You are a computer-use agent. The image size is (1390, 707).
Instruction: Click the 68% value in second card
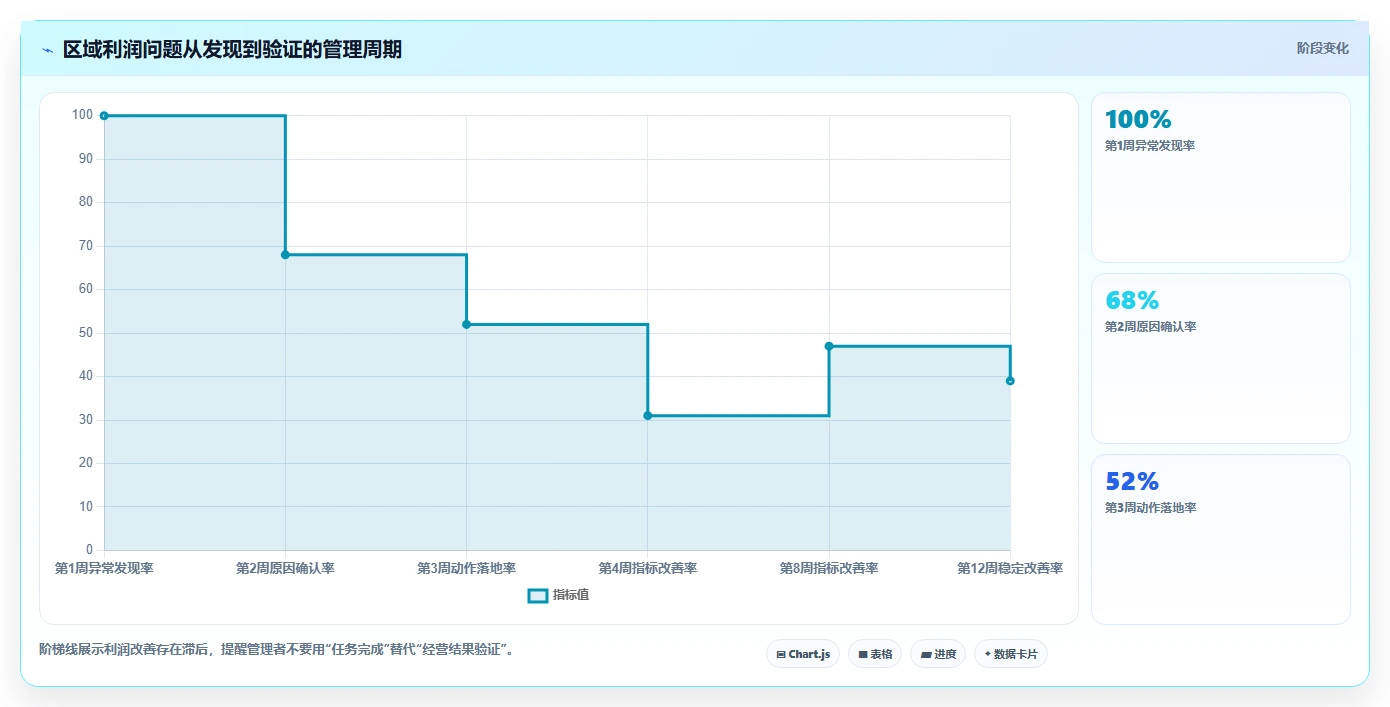point(1132,300)
